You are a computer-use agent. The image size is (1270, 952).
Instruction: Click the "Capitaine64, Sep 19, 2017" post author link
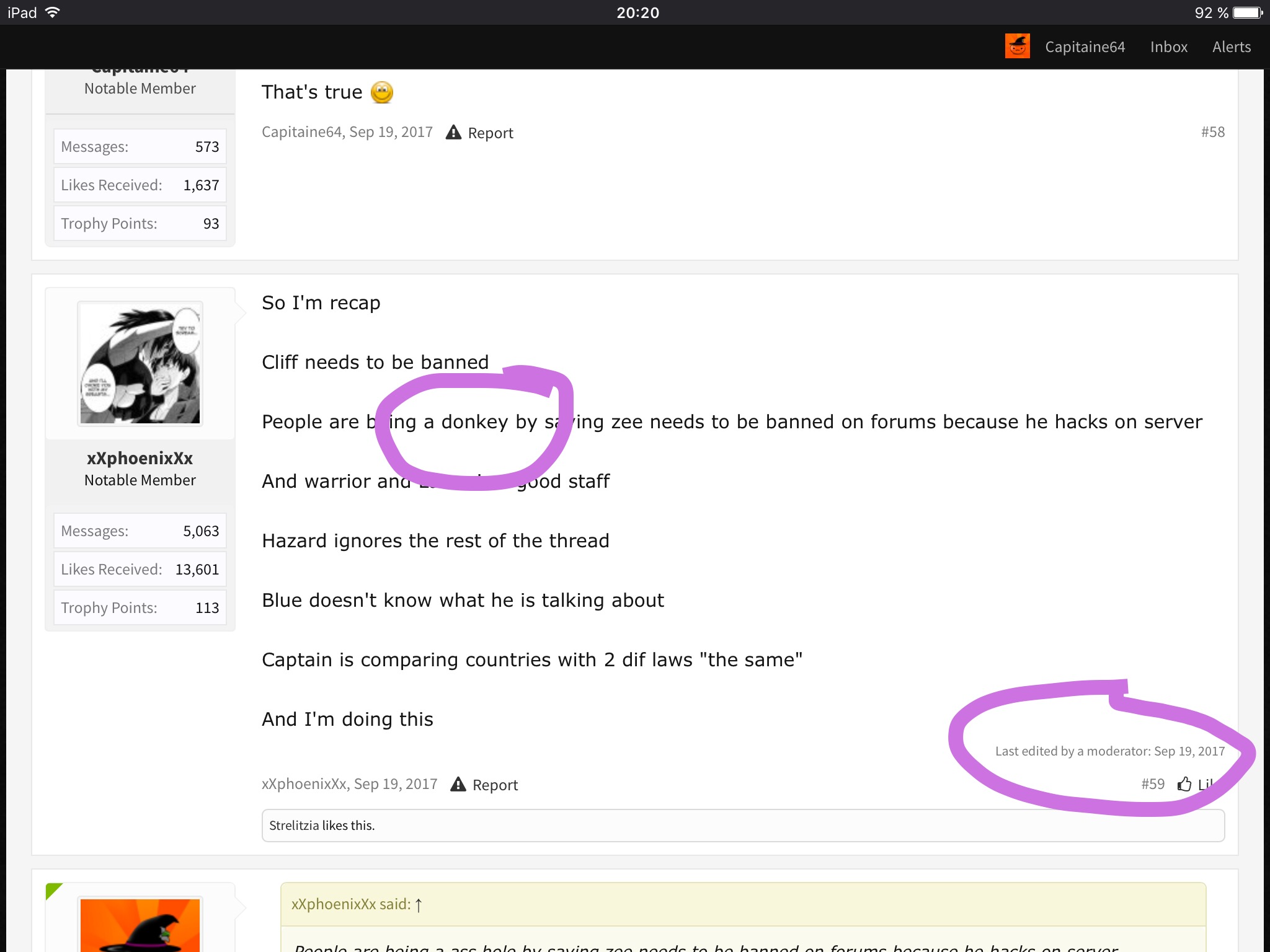pyautogui.click(x=347, y=132)
